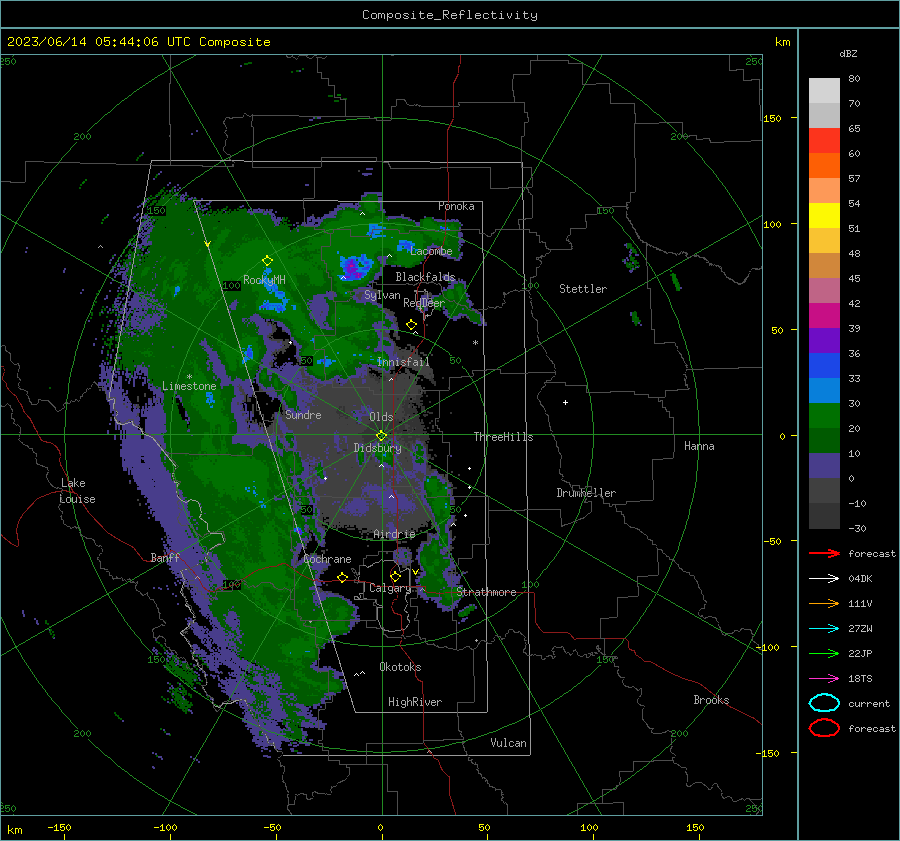Select the magenta 39-42 dBZ swatch

pos(824,315)
